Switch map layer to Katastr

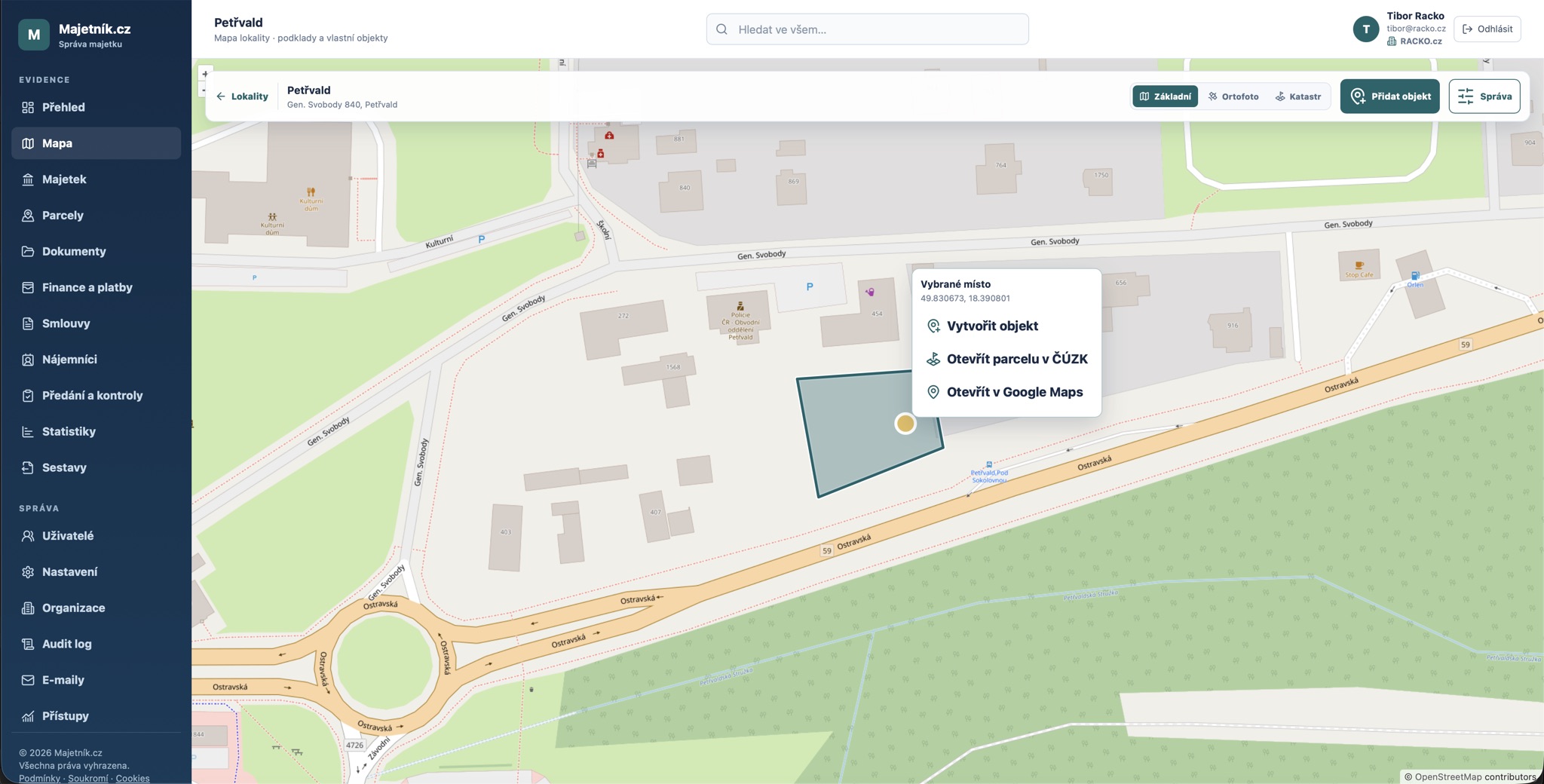(1298, 96)
